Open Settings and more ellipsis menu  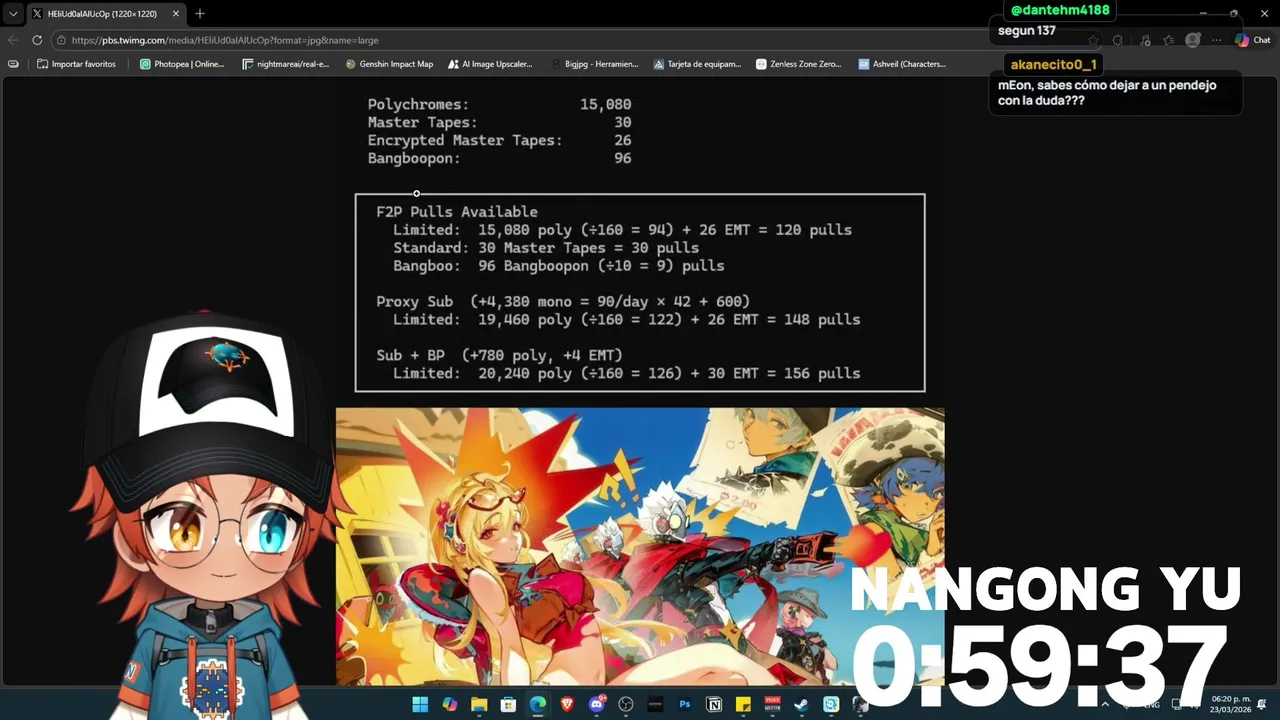click(1216, 40)
